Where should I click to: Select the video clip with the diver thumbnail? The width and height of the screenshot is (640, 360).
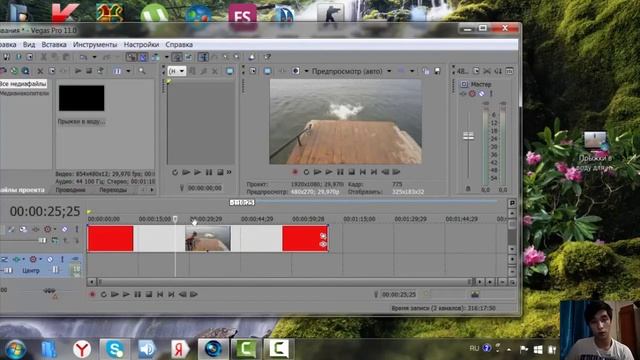[208, 238]
